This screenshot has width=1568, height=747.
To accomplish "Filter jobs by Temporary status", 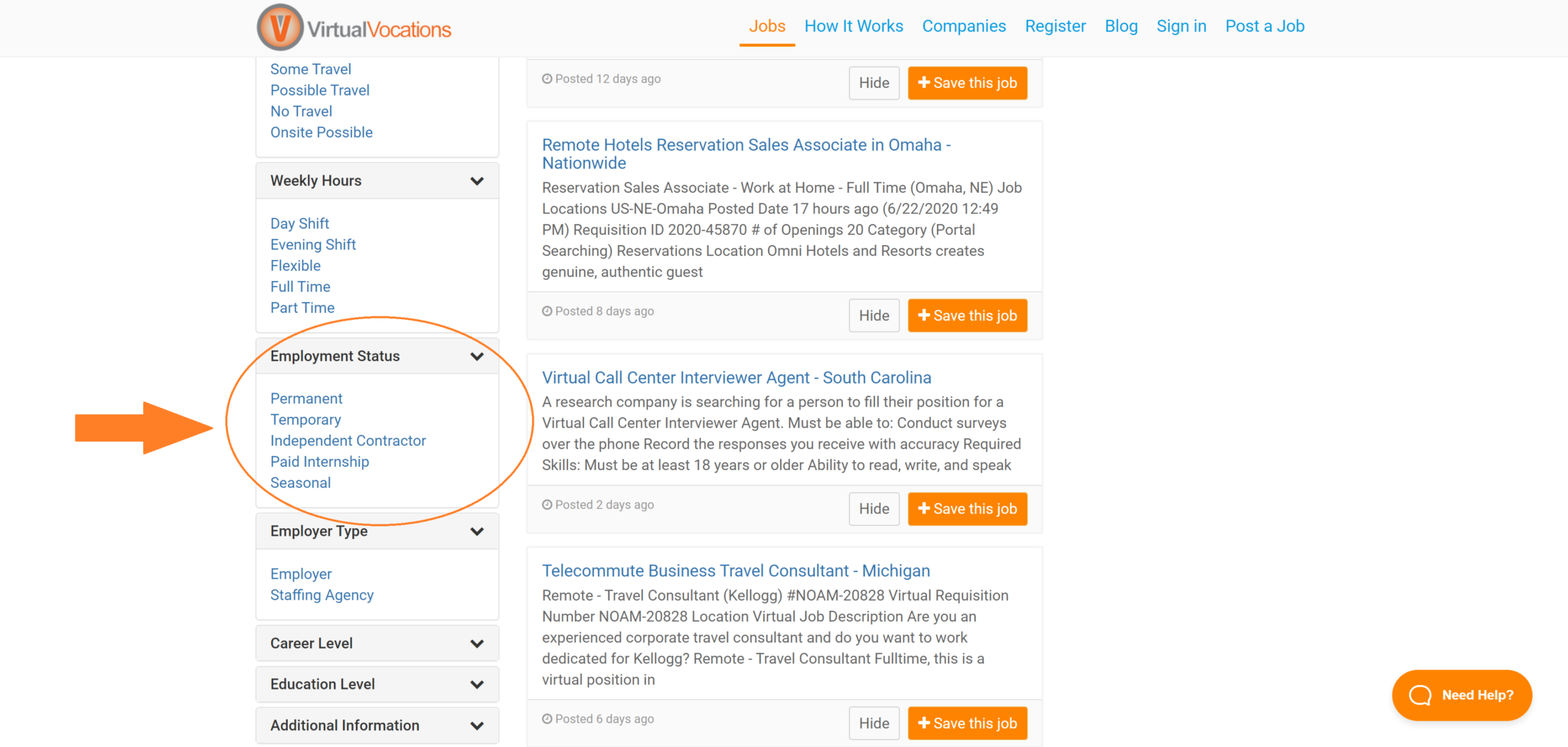I will tap(305, 420).
